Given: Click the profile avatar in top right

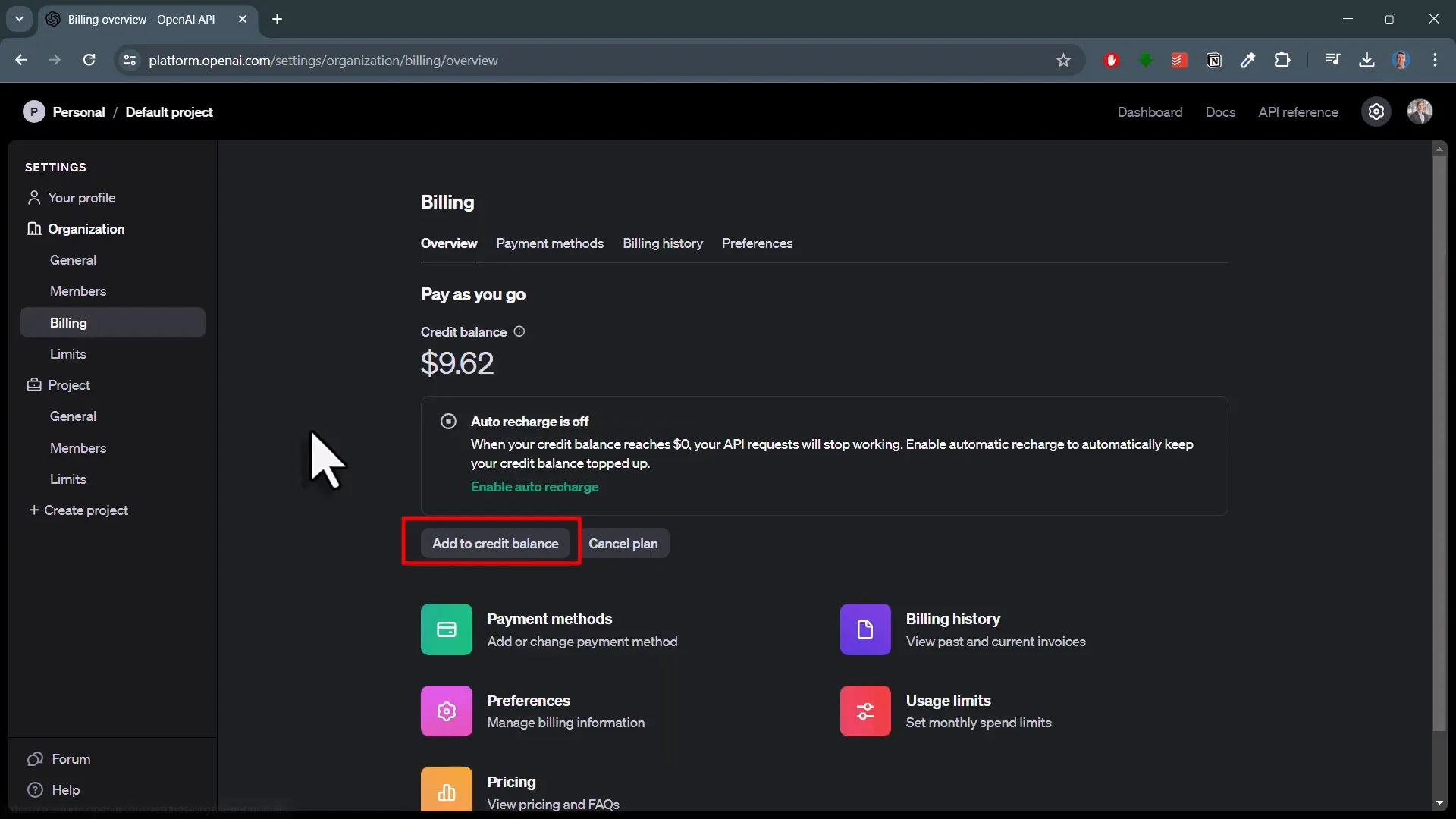Looking at the screenshot, I should (x=1420, y=111).
